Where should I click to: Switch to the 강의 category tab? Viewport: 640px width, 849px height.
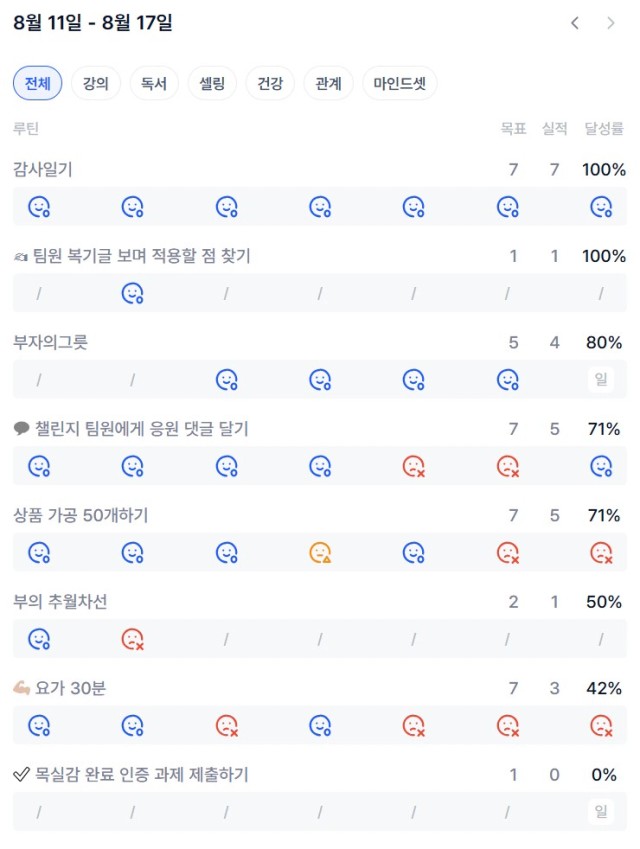pyautogui.click(x=96, y=83)
